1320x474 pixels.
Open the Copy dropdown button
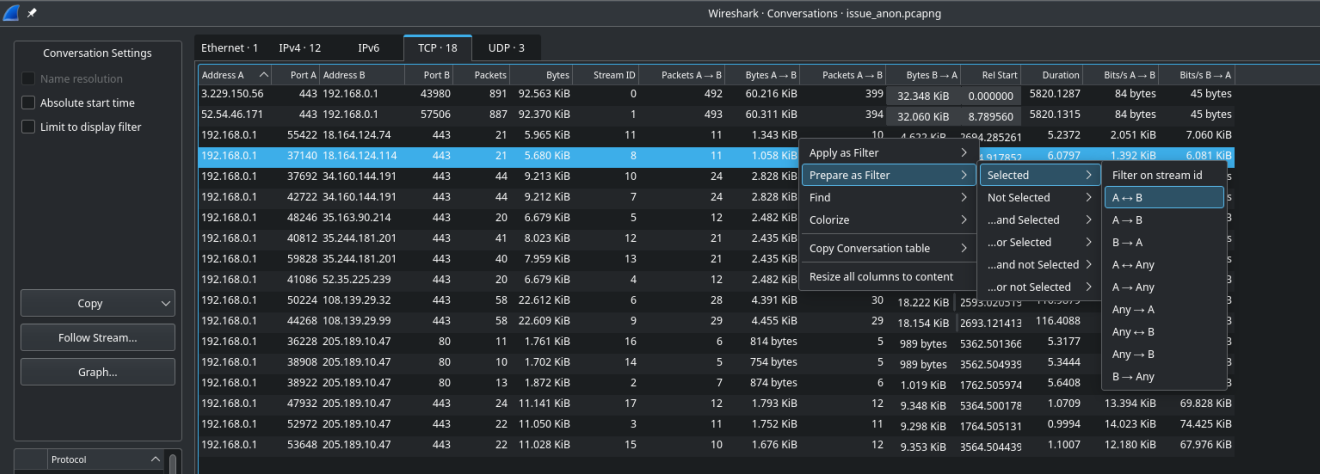click(x=165, y=304)
